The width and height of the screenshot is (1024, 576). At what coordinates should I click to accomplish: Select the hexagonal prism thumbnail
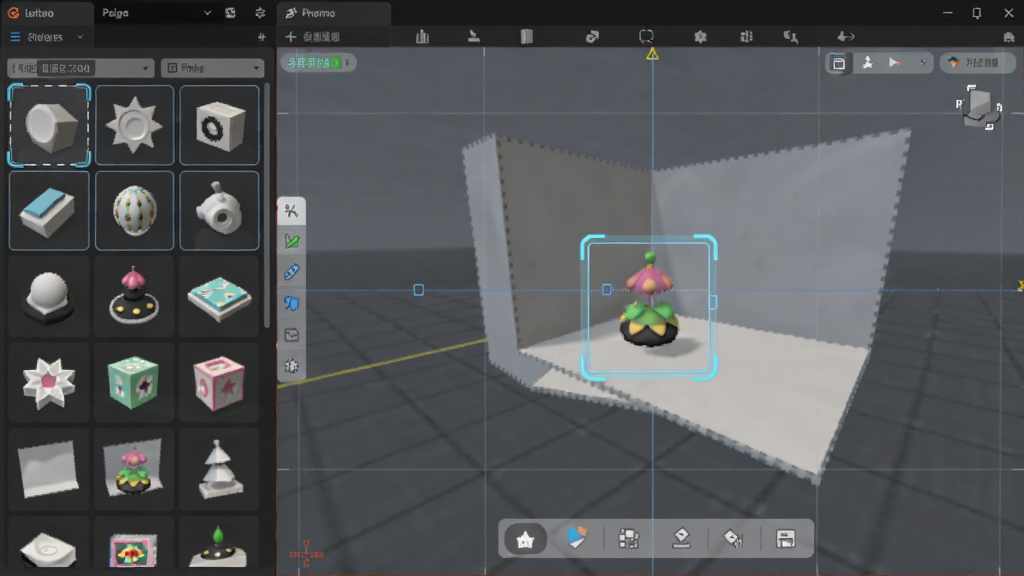49,125
